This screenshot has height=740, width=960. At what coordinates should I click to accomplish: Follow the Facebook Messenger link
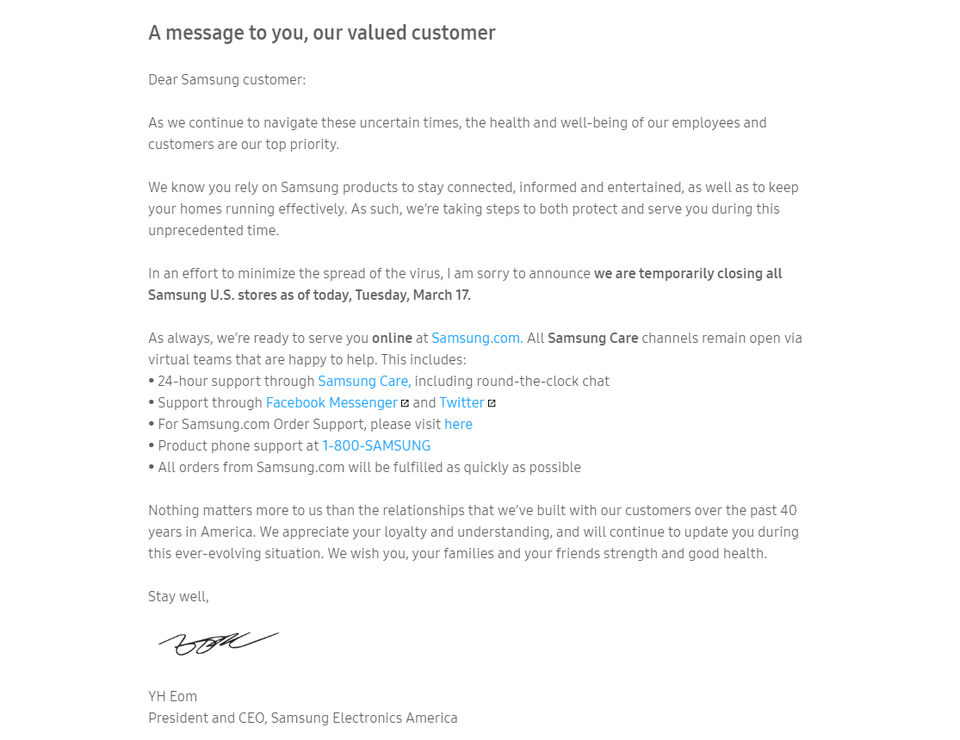pyautogui.click(x=332, y=402)
